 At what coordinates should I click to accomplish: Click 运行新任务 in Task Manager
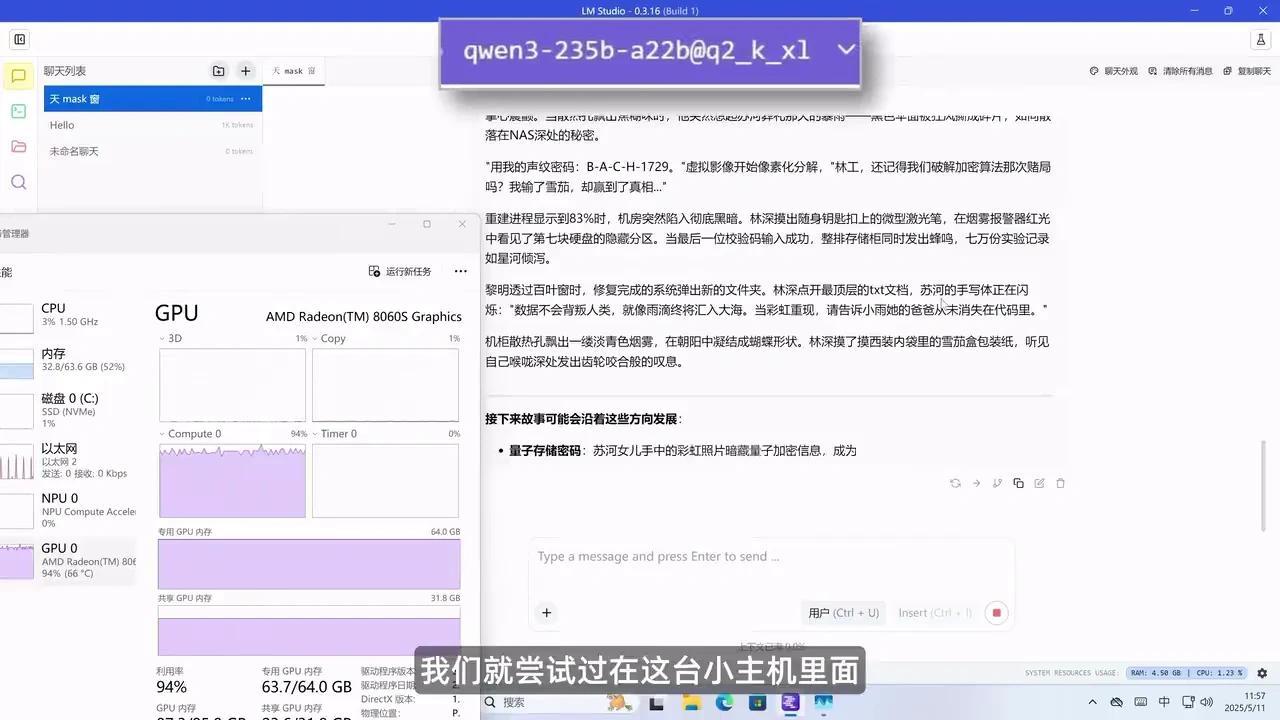pyautogui.click(x=399, y=271)
